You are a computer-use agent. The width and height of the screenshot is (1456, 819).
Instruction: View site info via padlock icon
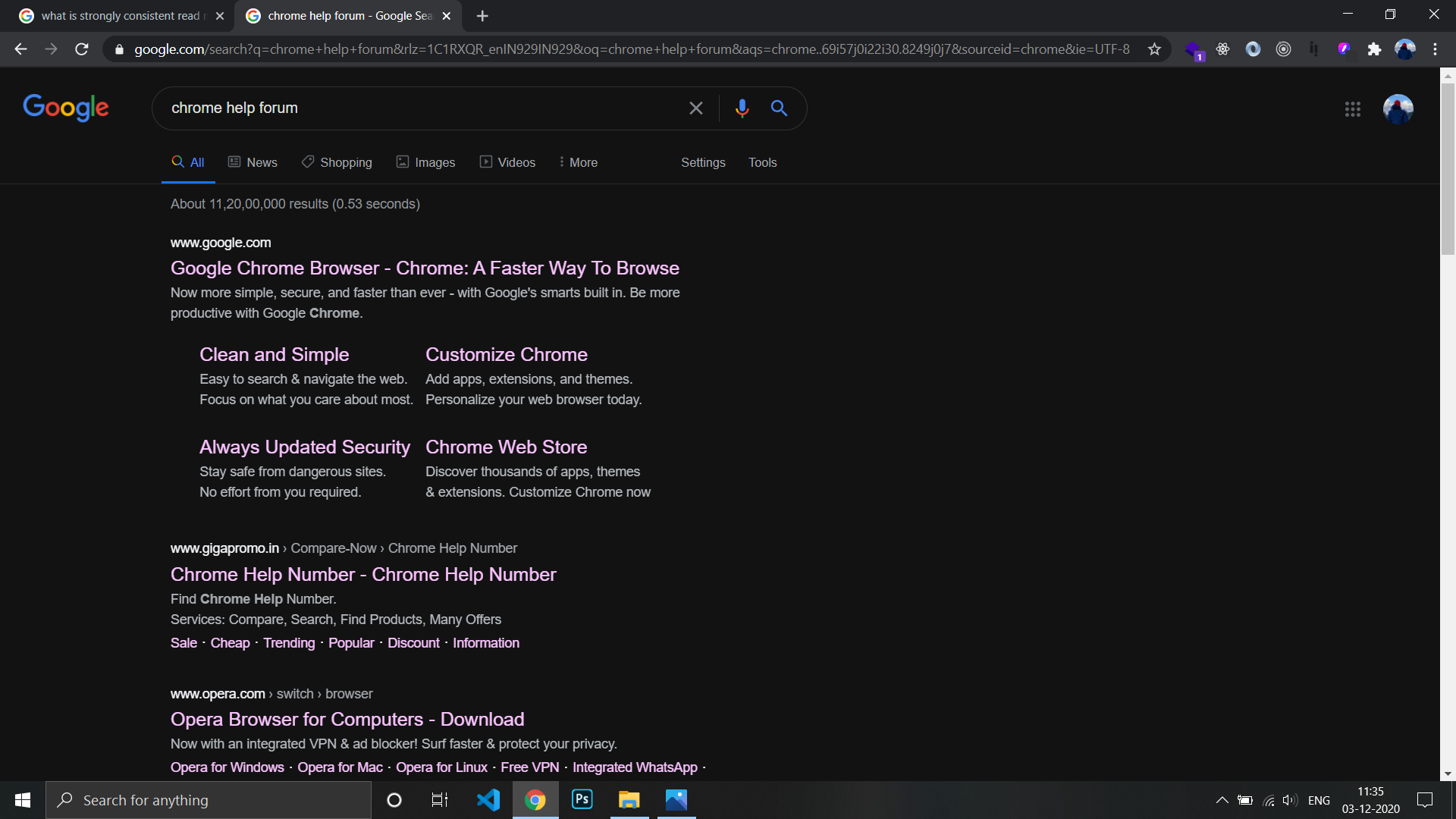pyautogui.click(x=119, y=49)
